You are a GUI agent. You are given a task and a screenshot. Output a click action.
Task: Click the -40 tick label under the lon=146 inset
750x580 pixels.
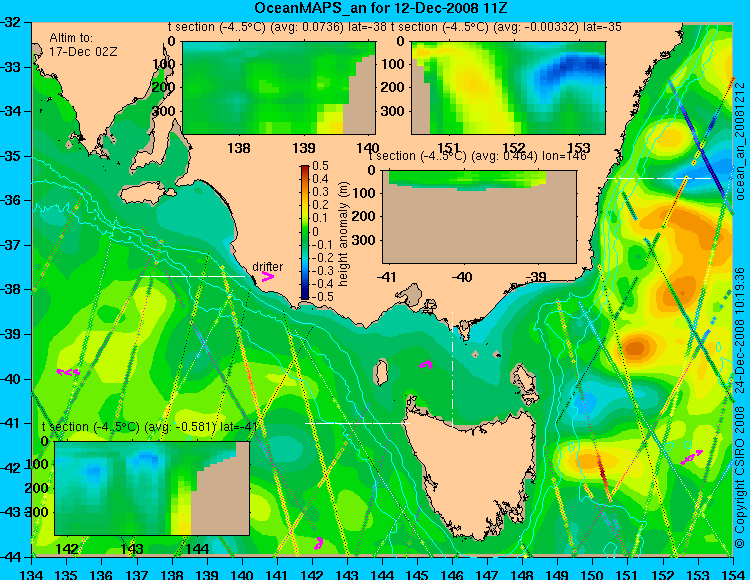(462, 277)
